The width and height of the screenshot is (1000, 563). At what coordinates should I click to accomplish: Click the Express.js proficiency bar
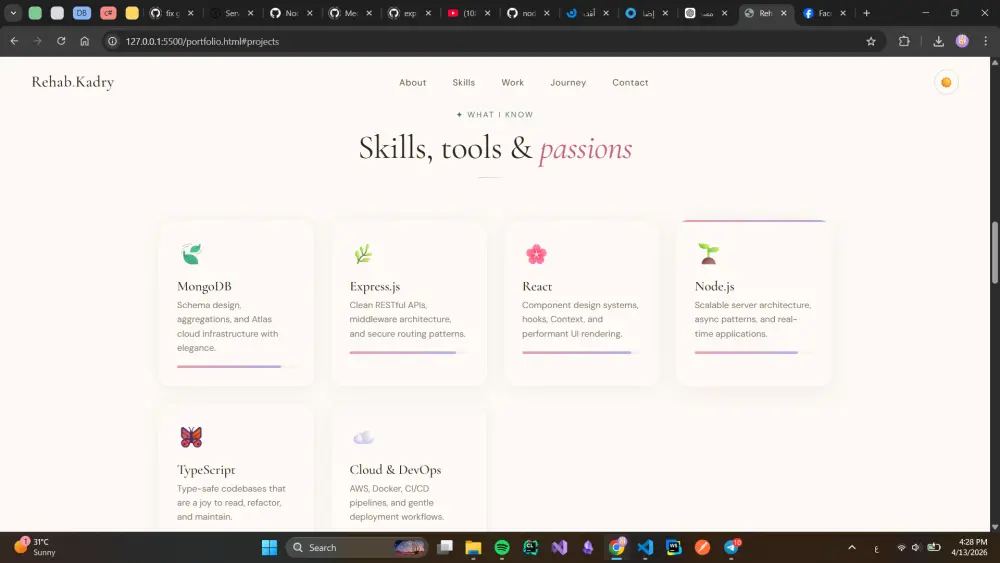(409, 353)
